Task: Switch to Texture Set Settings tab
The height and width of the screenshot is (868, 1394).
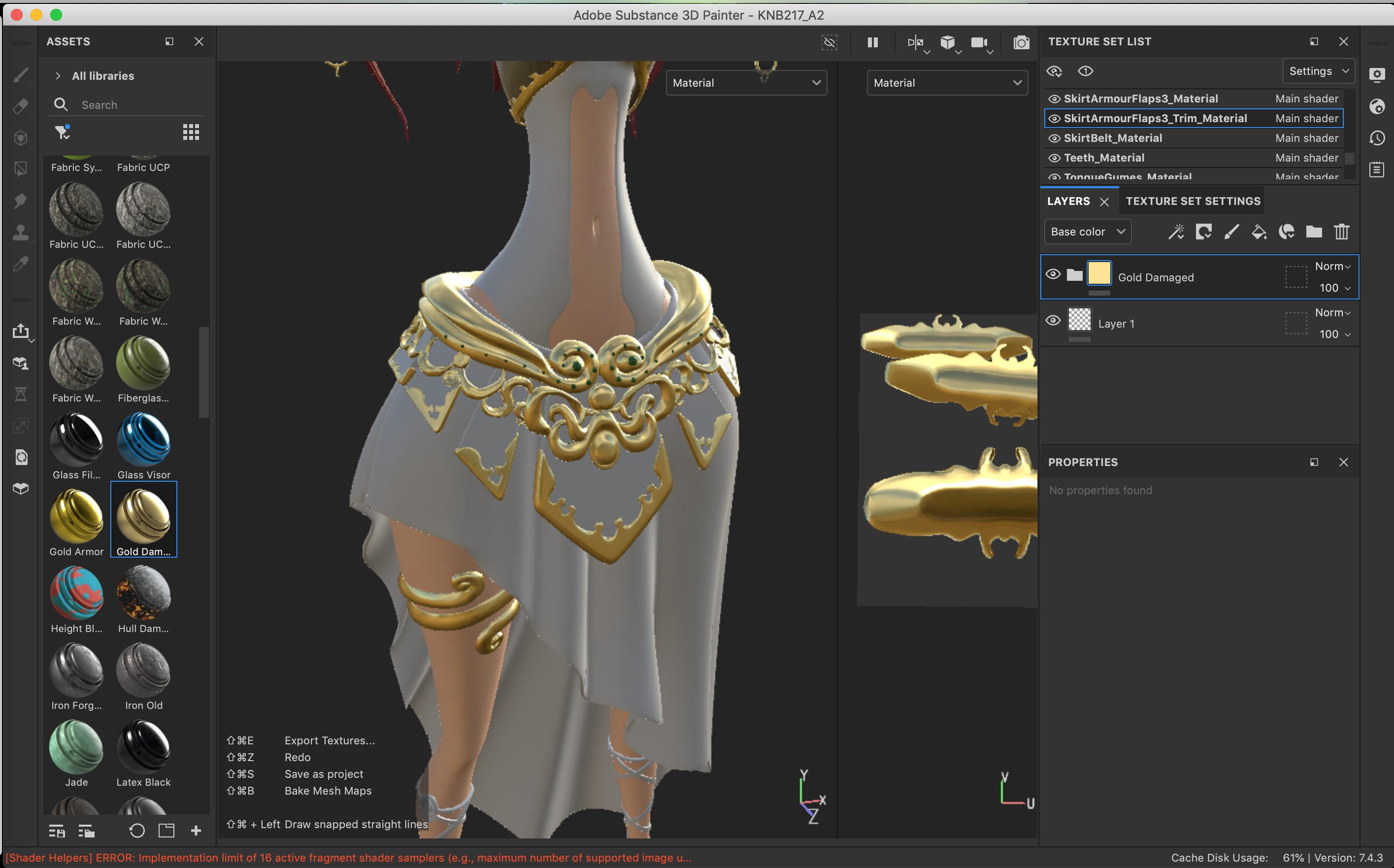Action: (1193, 201)
